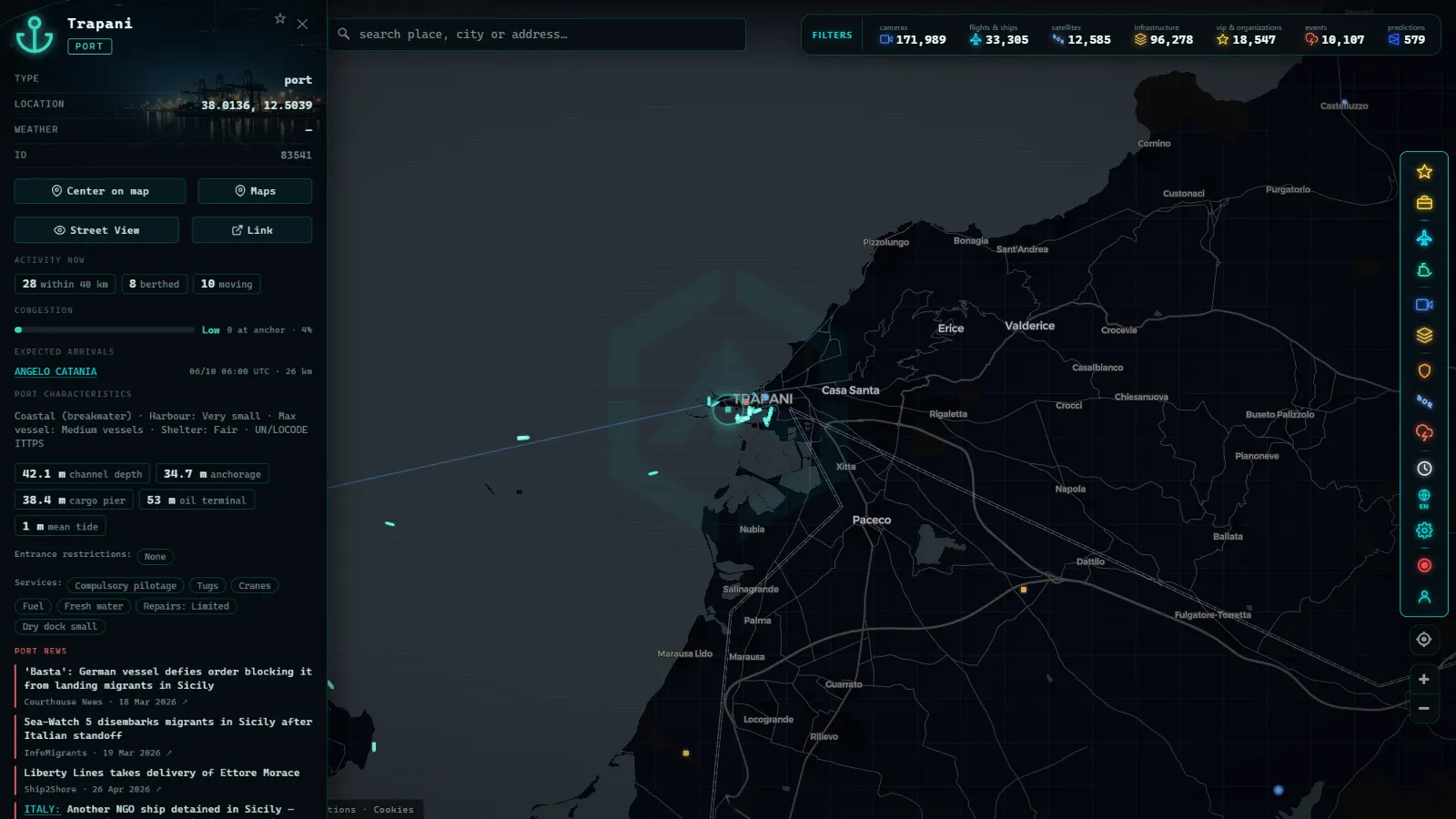Click Center on map button
Image resolution: width=1456 pixels, height=819 pixels.
coord(100,191)
